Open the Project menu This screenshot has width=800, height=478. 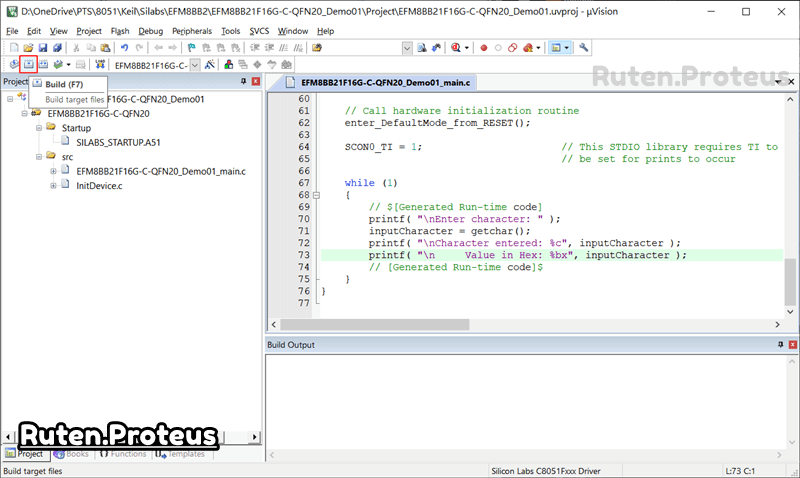[89, 31]
